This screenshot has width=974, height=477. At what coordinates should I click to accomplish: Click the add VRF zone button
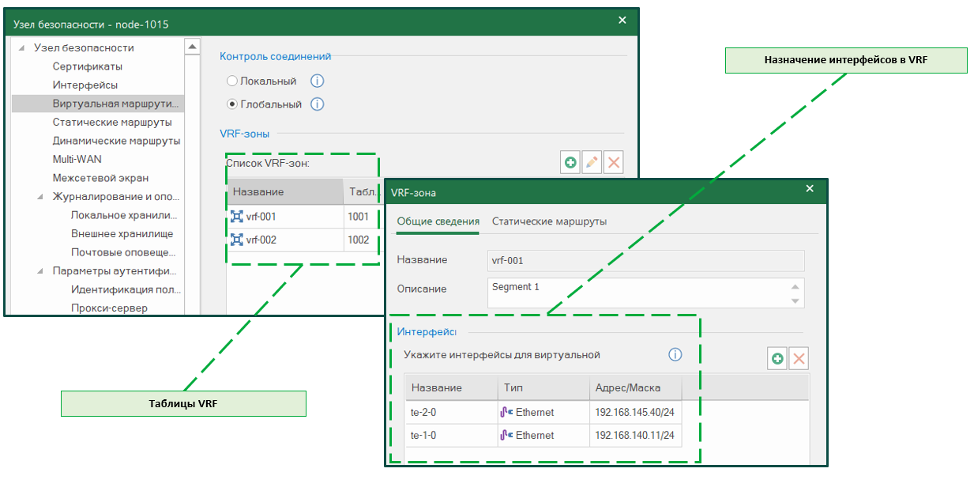coord(570,162)
